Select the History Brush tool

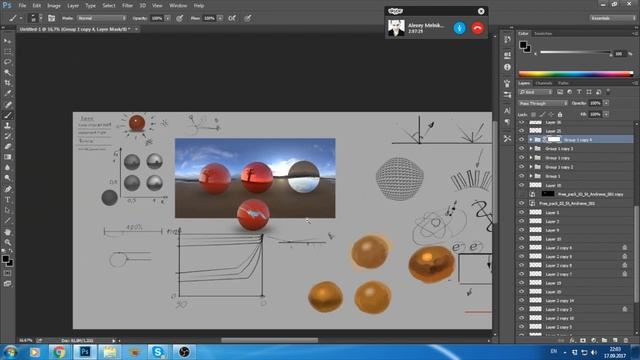(x=7, y=136)
